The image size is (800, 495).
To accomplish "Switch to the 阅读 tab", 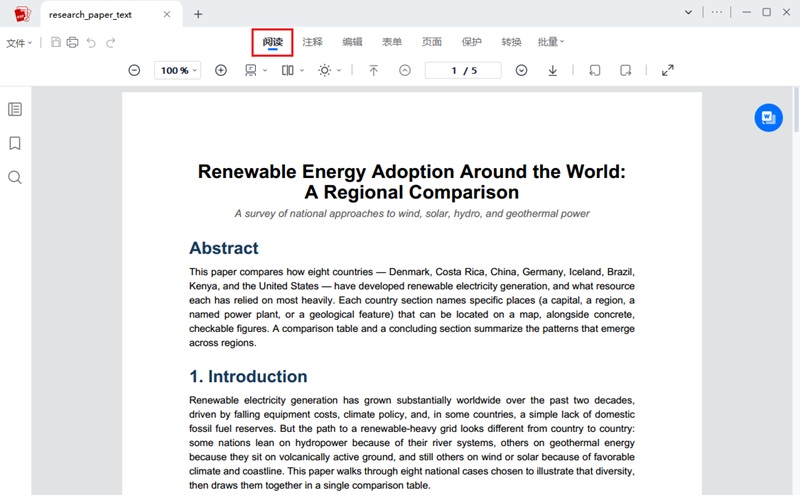I will [x=272, y=42].
